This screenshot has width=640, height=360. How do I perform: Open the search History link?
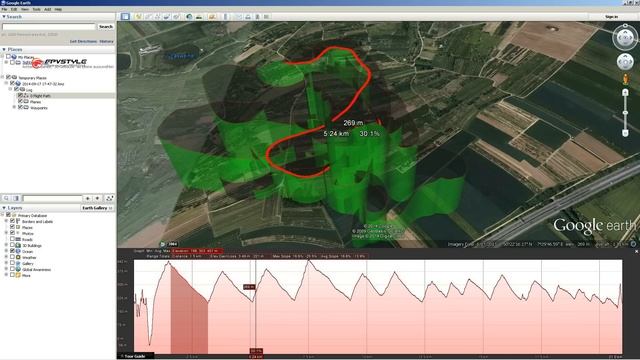107,41
